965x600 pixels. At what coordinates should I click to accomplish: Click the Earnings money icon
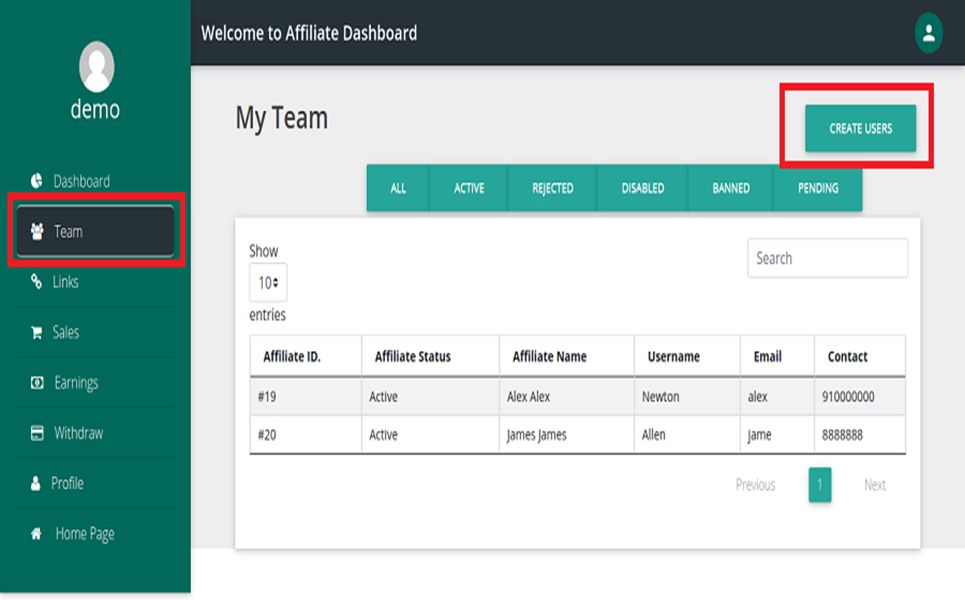(x=37, y=383)
